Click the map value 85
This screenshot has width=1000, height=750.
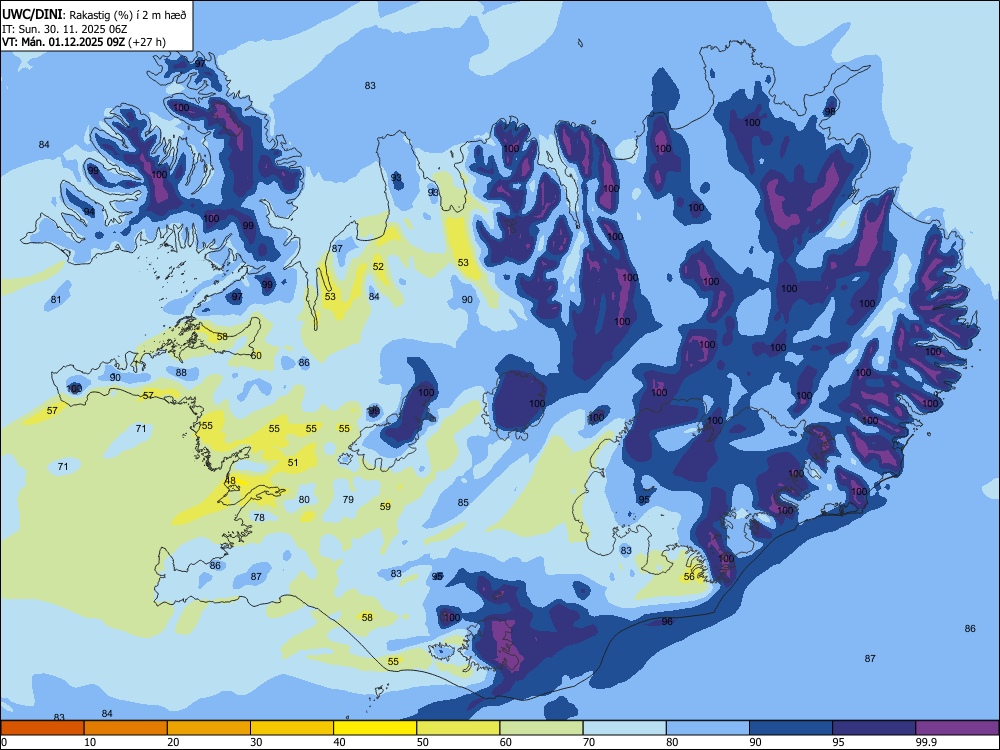tap(463, 503)
